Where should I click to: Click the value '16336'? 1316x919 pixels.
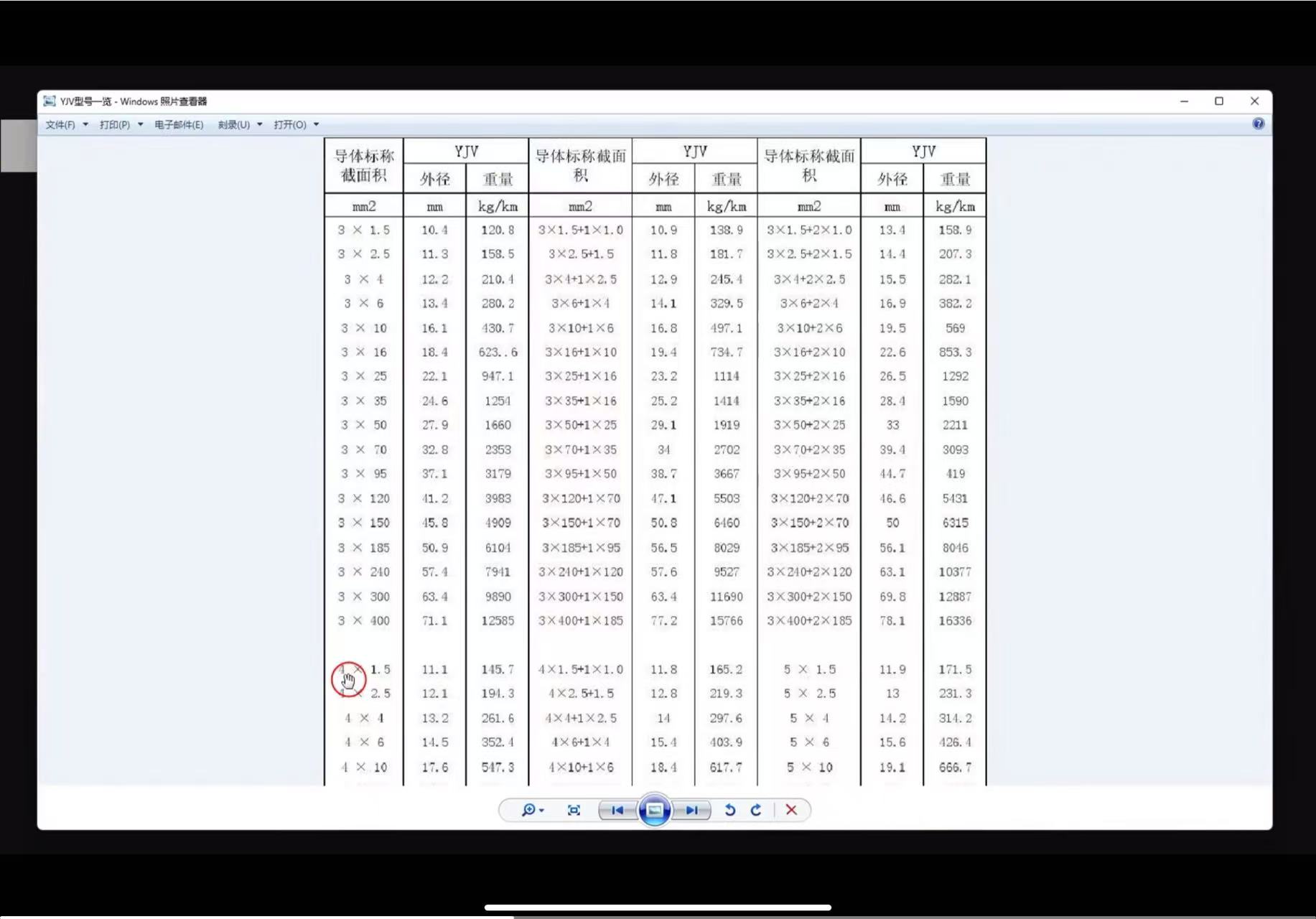pos(955,620)
